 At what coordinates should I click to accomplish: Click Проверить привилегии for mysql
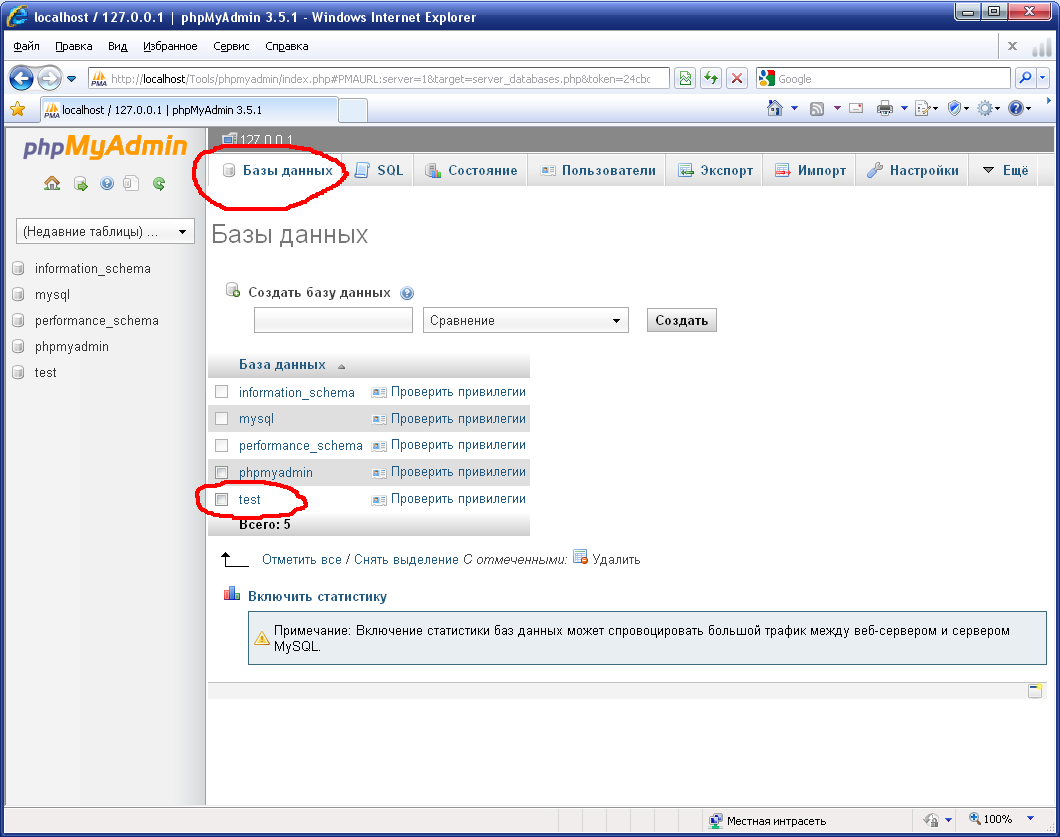[458, 418]
